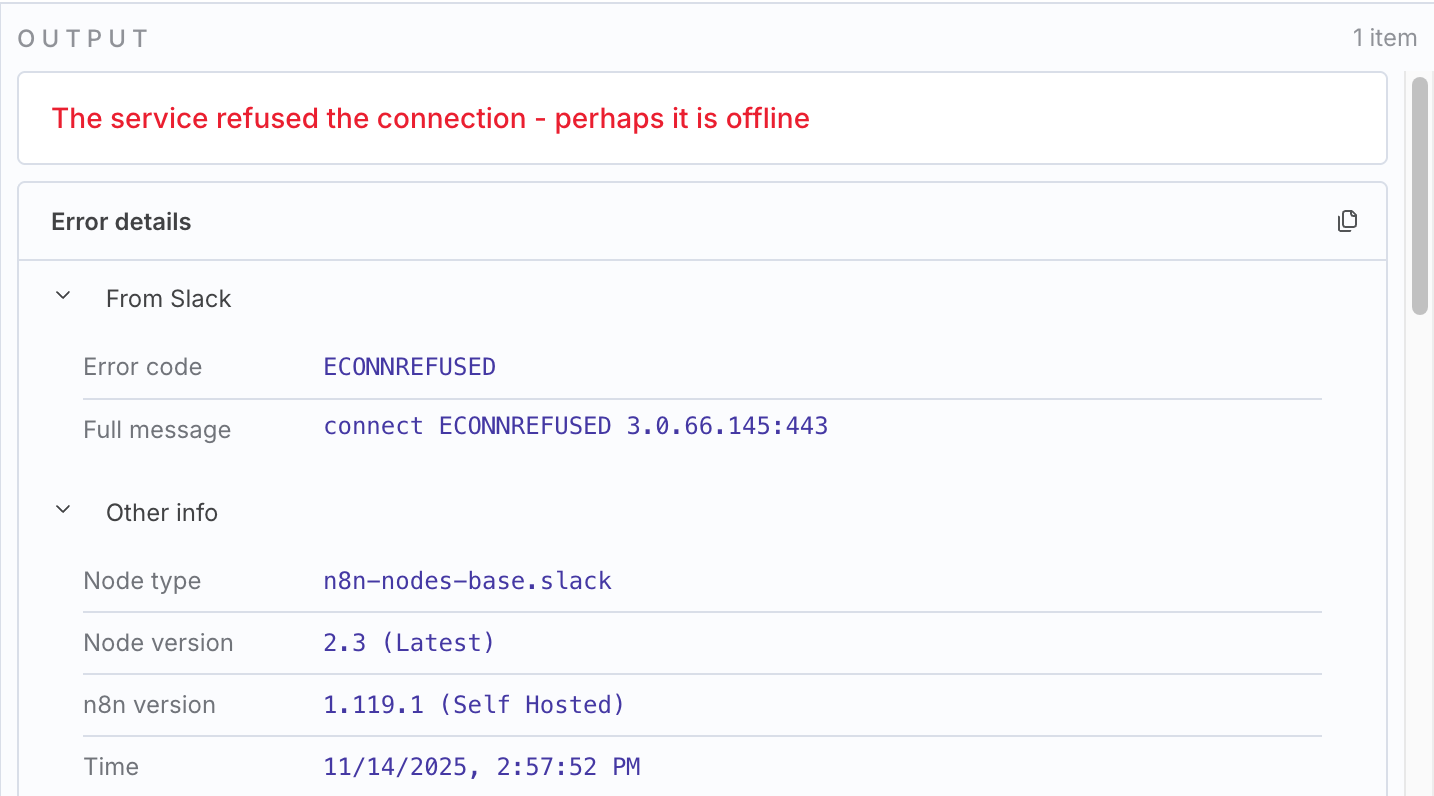The height and width of the screenshot is (796, 1434).
Task: Click the 2.3 (Latest) node version value
Action: (408, 643)
